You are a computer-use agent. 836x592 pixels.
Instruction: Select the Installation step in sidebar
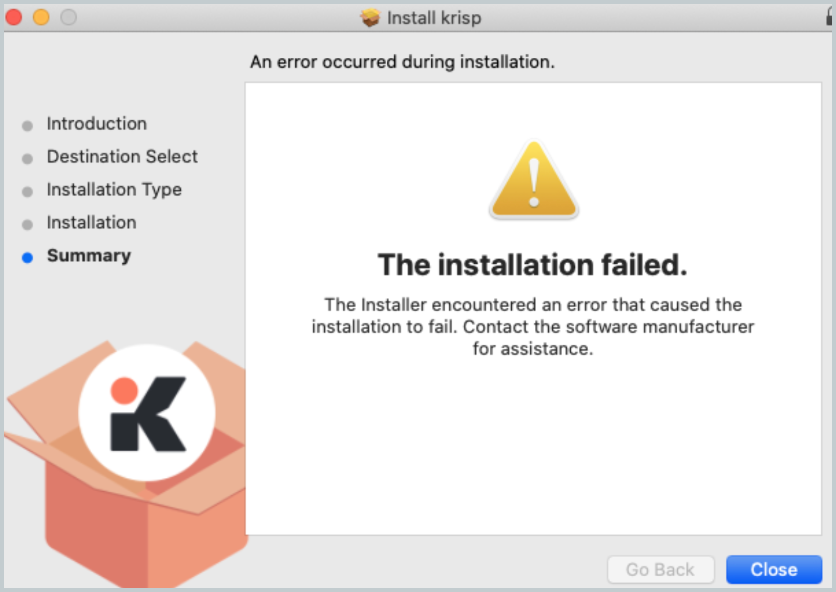click(x=91, y=222)
